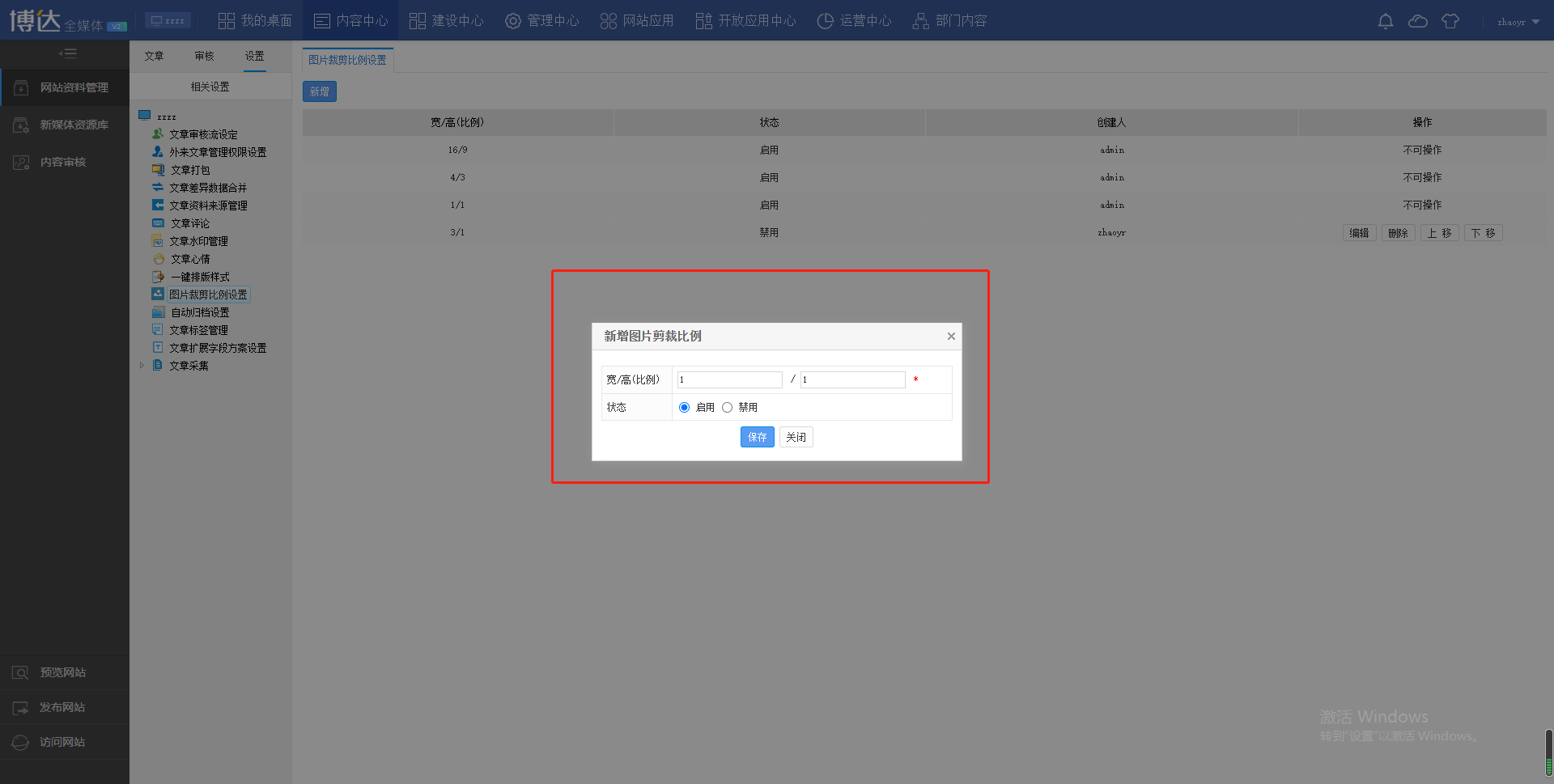Switch to the 审核 tab
Image resolution: width=1554 pixels, height=784 pixels.
[205, 56]
